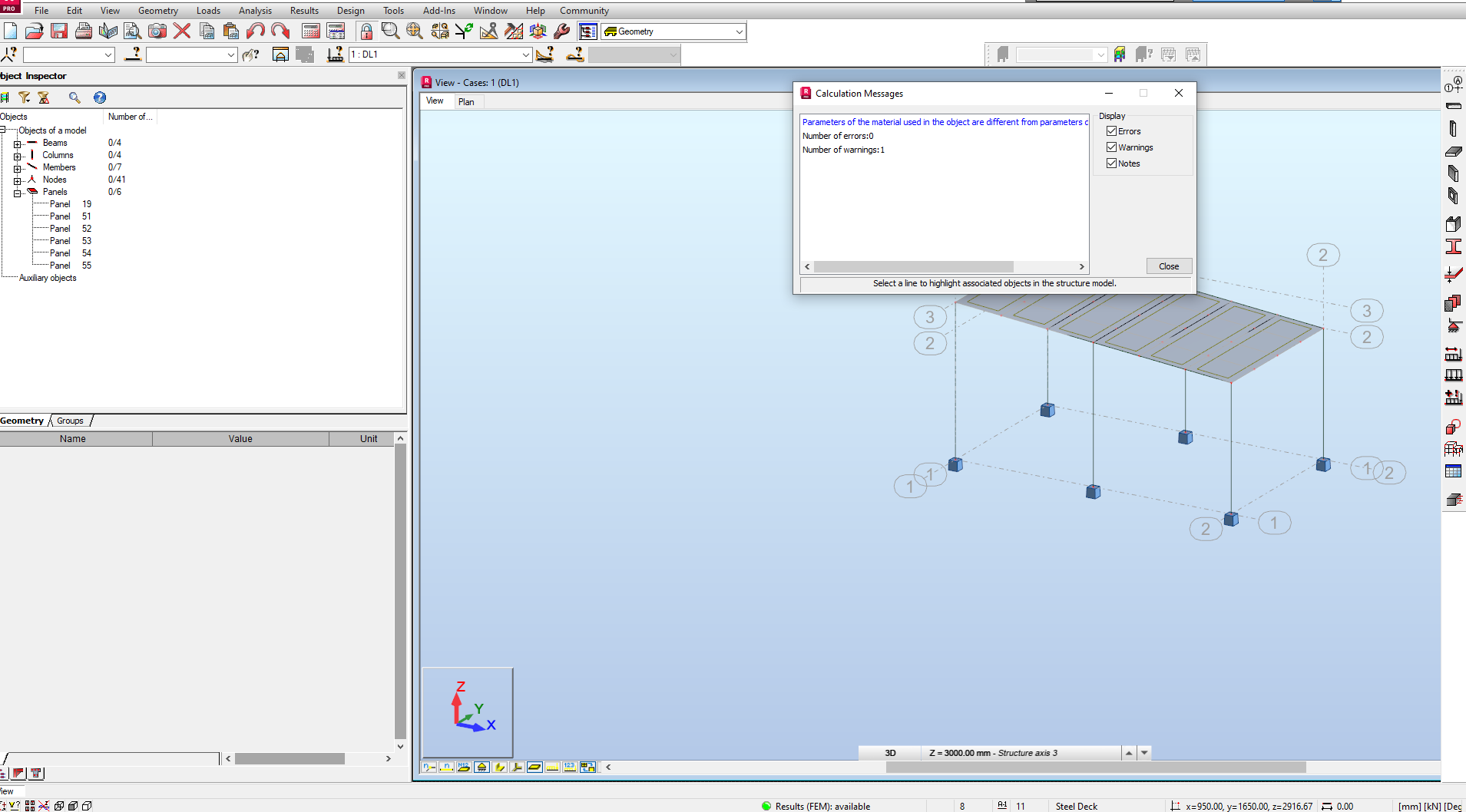Close the Calculation Messages dialog
This screenshot has height=812, width=1466.
click(1168, 266)
